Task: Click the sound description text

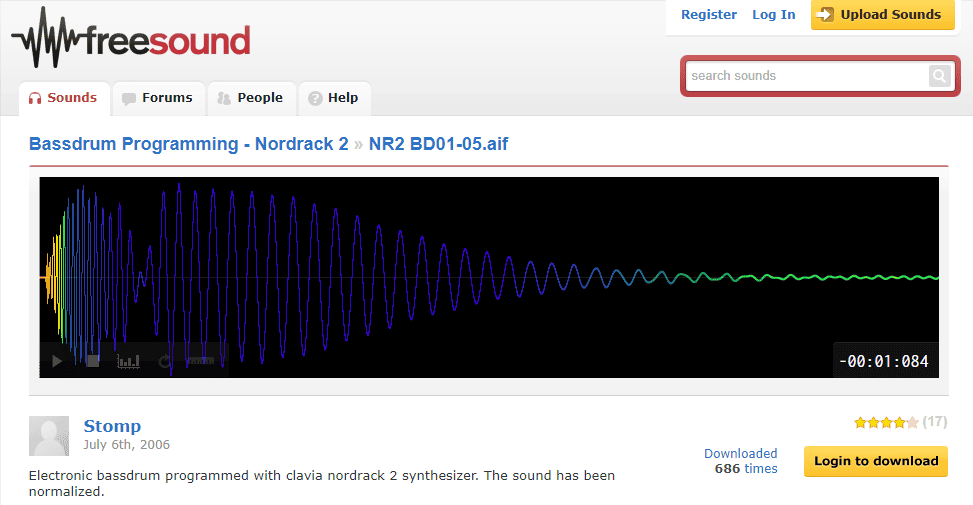Action: pyautogui.click(x=322, y=483)
